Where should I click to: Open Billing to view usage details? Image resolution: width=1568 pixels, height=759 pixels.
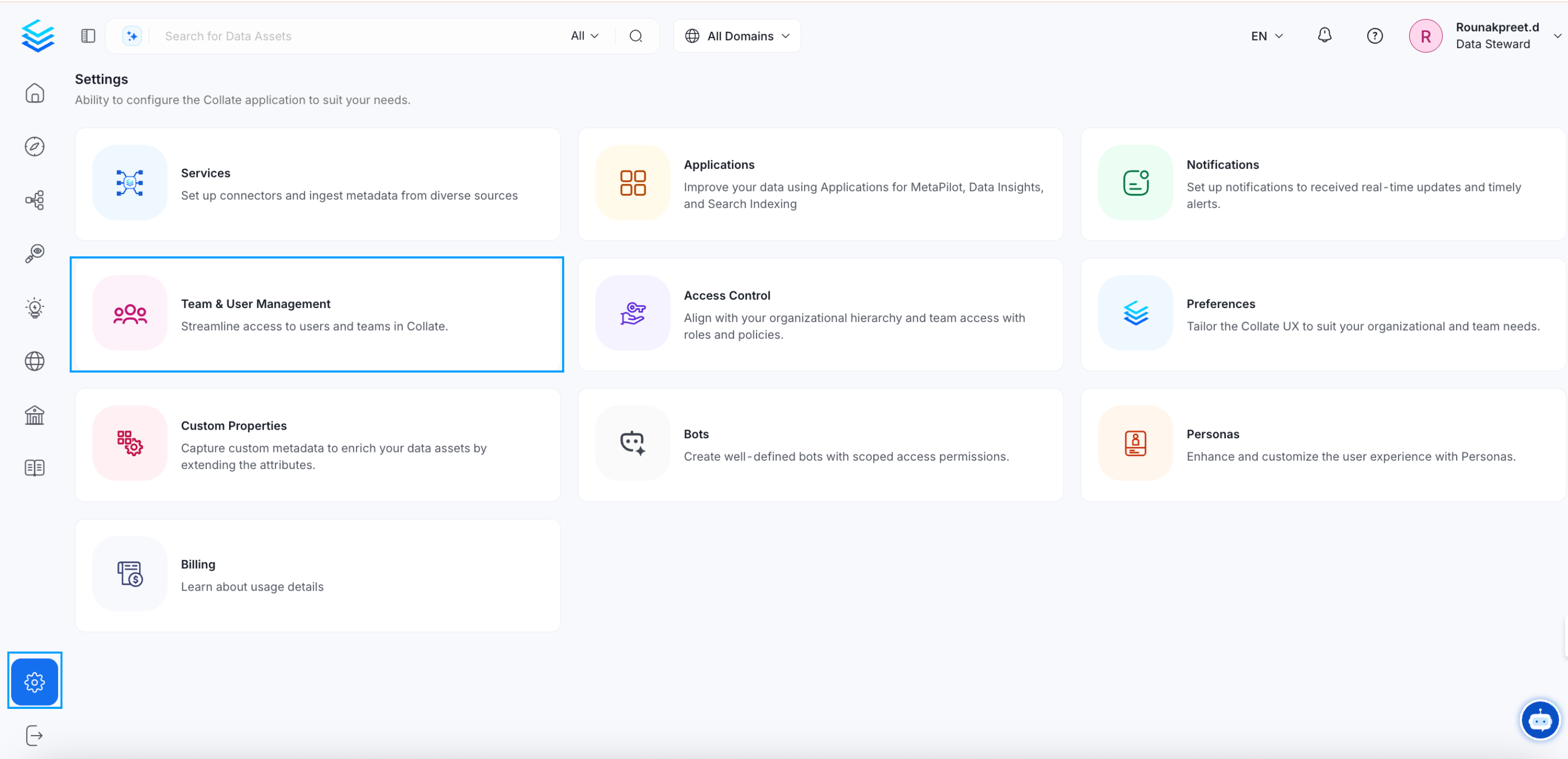(x=317, y=575)
